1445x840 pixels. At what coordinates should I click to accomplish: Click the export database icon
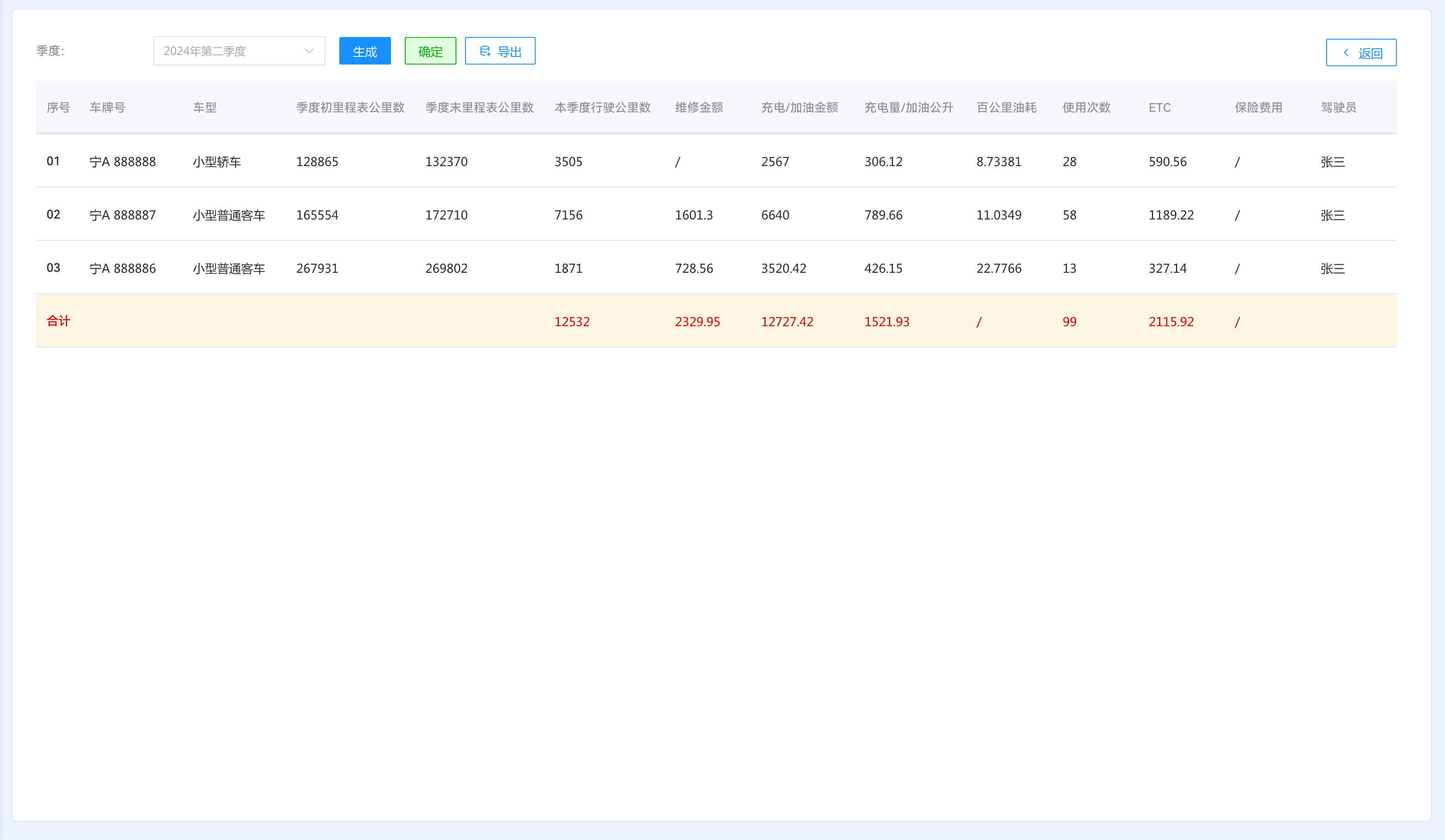coord(484,51)
